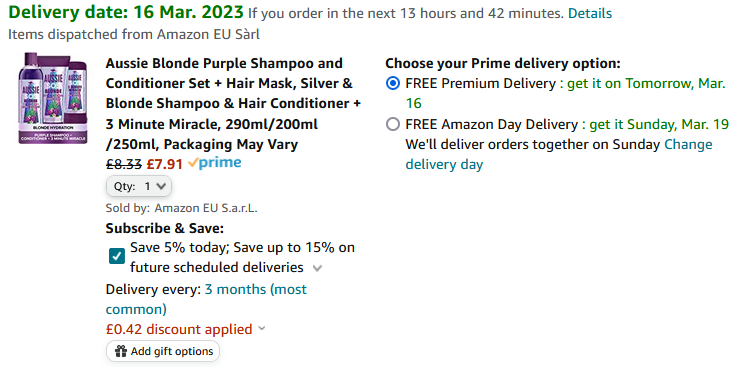Expand the £0.42 discount applied details
This screenshot has width=744, height=367.
262,329
